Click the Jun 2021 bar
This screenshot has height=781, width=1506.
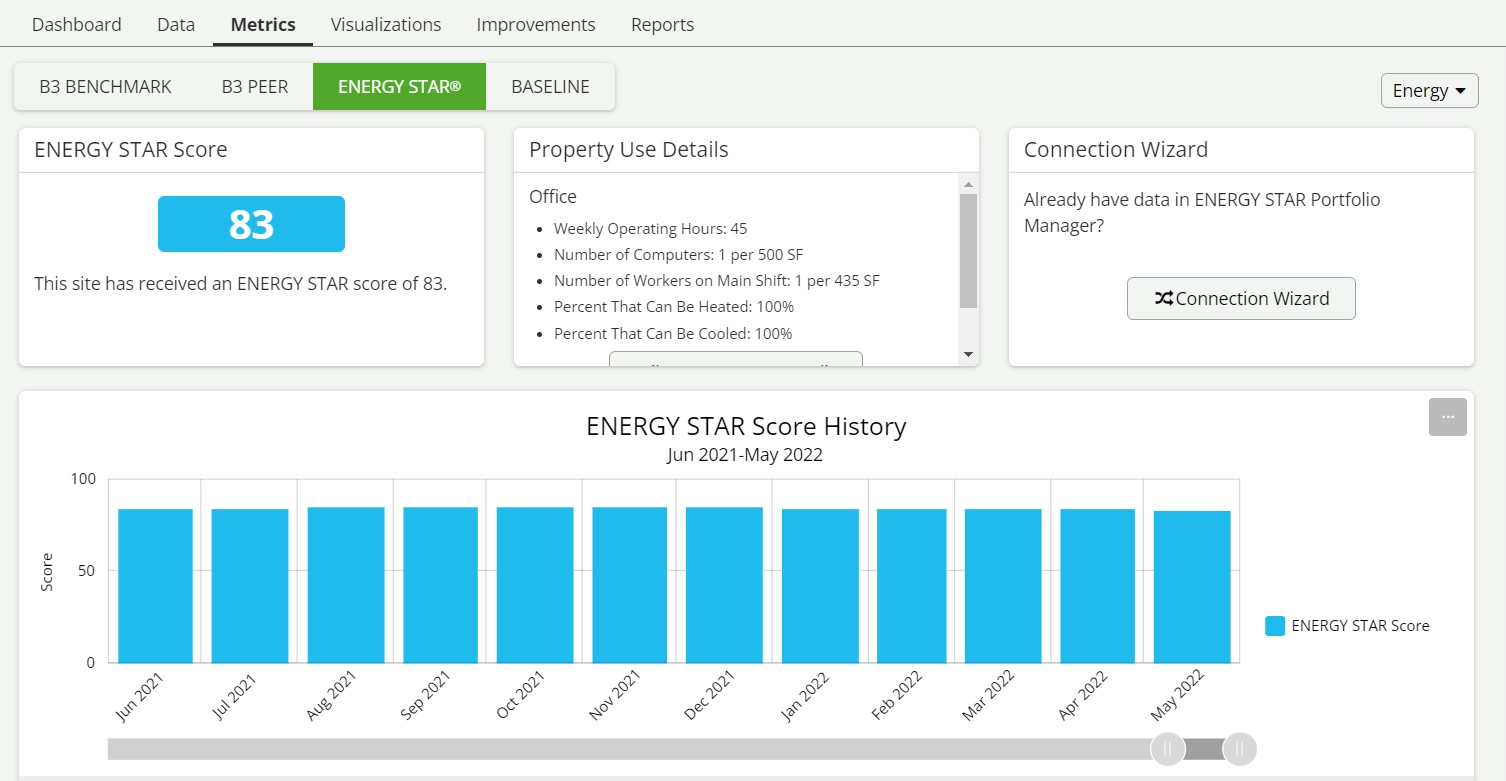pos(155,586)
